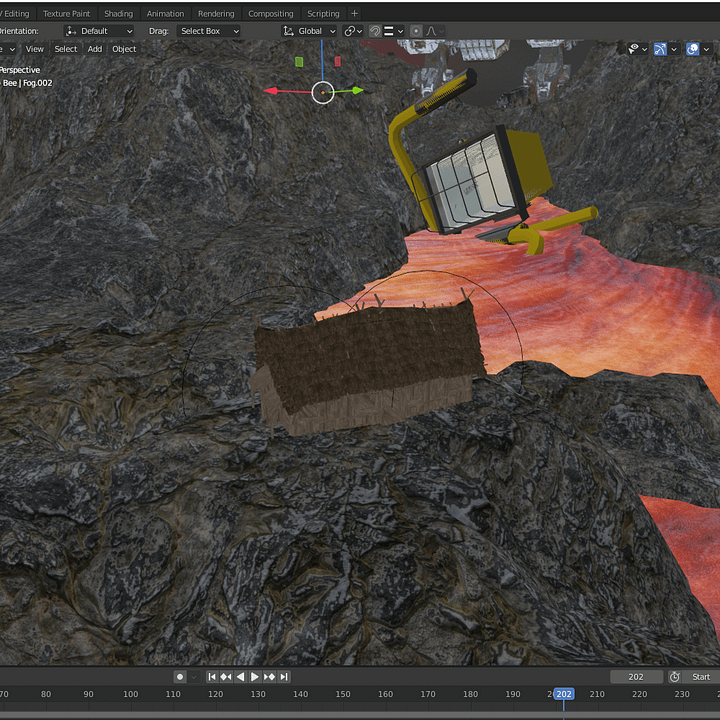Click the transform orientation axes icon
The height and width of the screenshot is (720, 720).
pyautogui.click(x=288, y=31)
